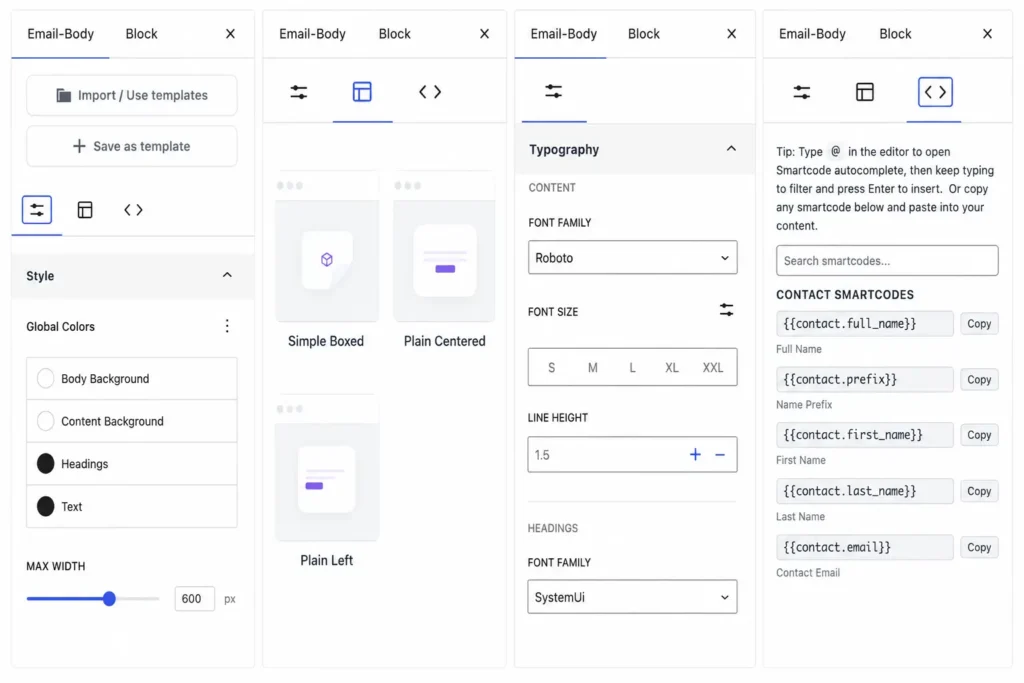Open the Content font family Roboto dropdown
This screenshot has height=683, width=1024.
click(x=632, y=258)
